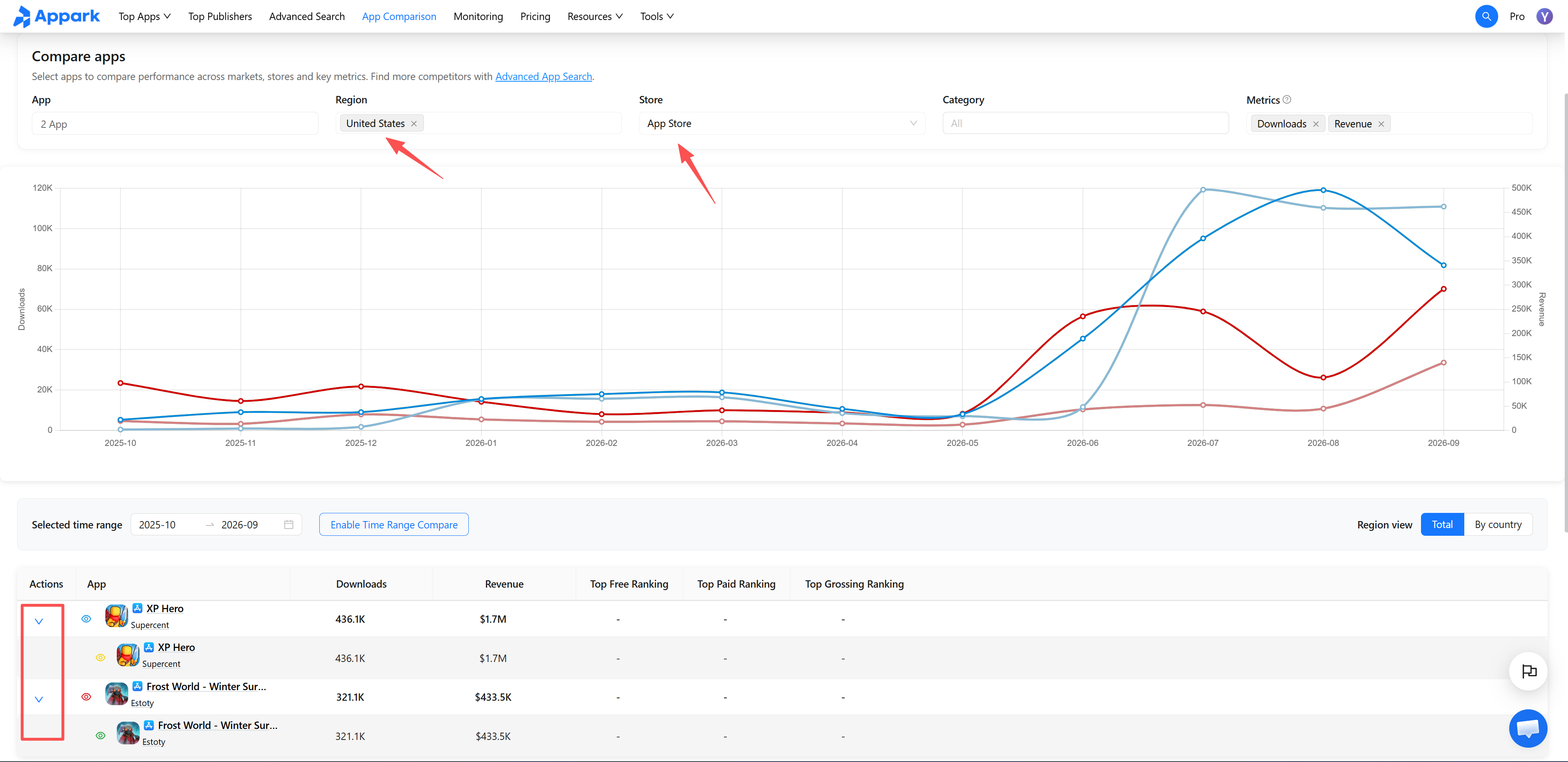Open the chat support bubble
1568x762 pixels.
pyautogui.click(x=1528, y=728)
